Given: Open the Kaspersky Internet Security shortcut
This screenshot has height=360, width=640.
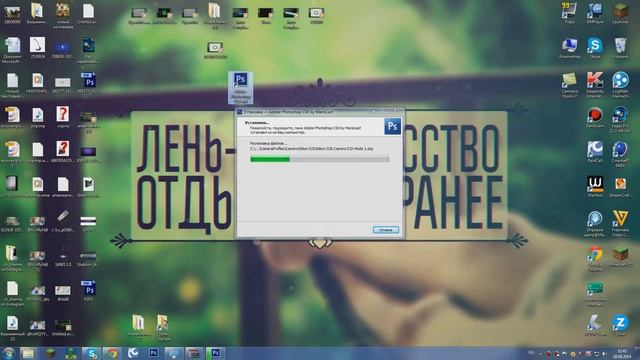Looking at the screenshot, I should [595, 85].
